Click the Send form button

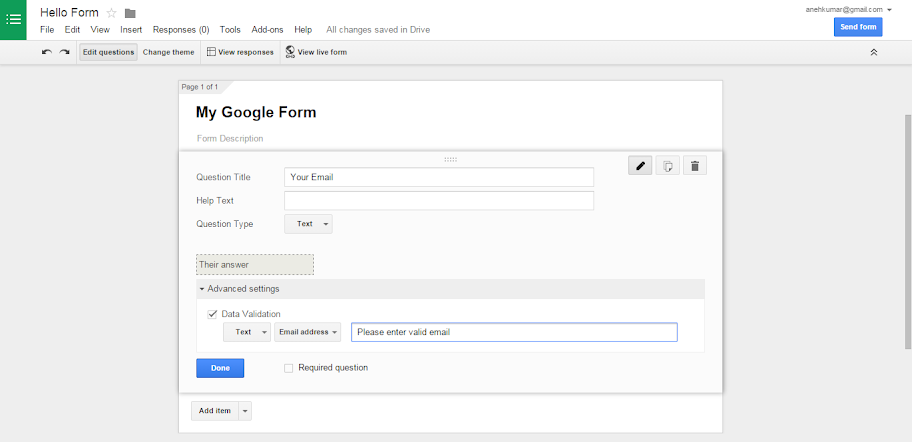click(x=858, y=27)
